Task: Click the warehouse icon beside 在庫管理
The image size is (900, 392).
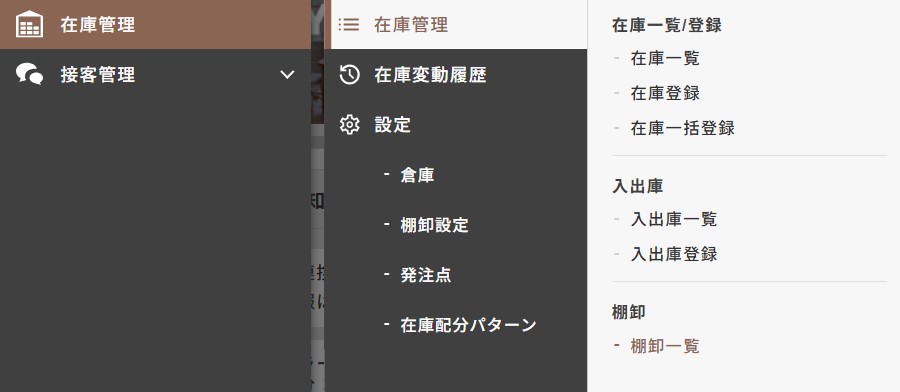Action: point(29,25)
